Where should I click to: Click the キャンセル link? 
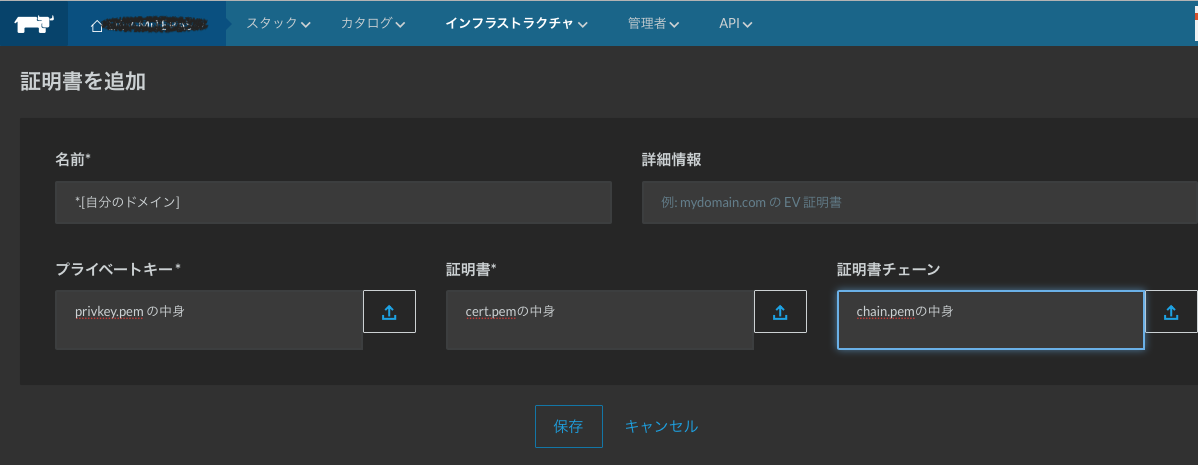(662, 426)
